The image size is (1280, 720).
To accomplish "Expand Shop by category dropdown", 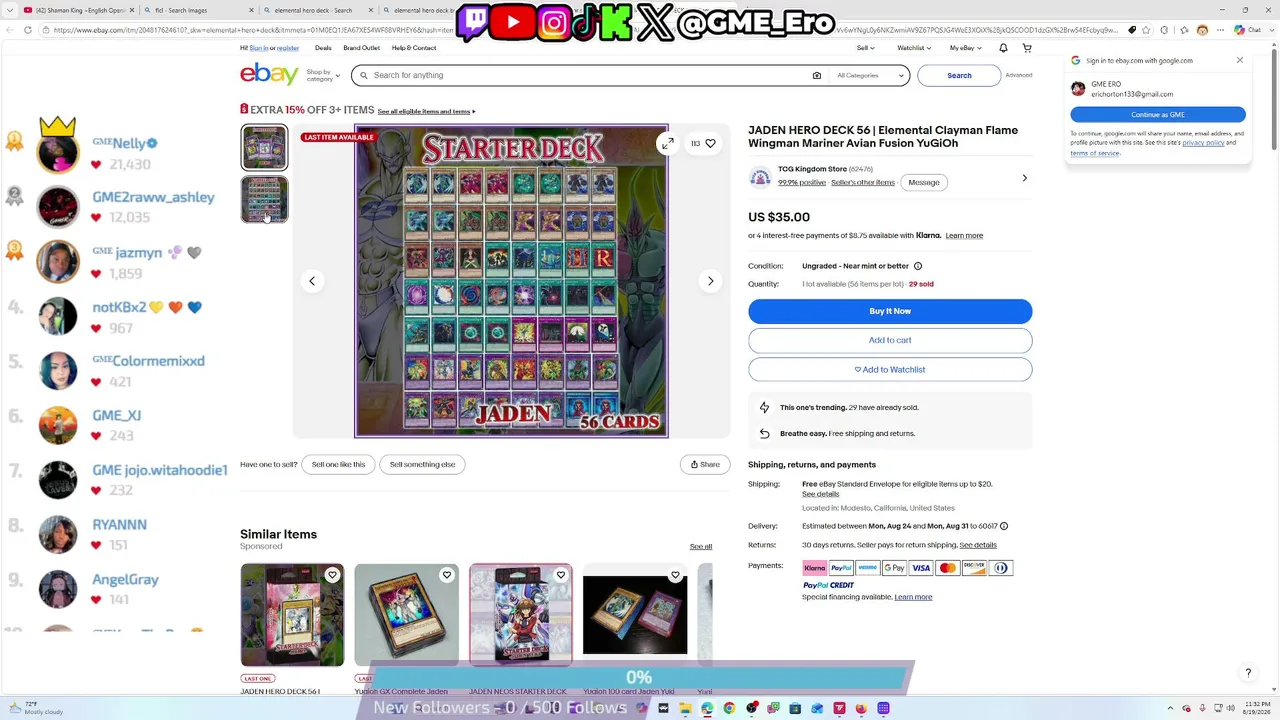I will coord(323,75).
